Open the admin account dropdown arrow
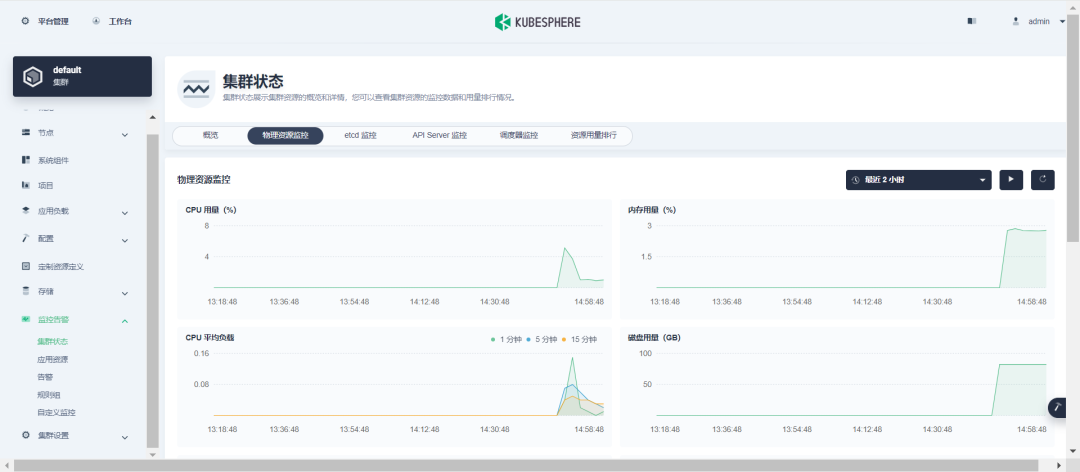The height and width of the screenshot is (472, 1080). point(1062,21)
